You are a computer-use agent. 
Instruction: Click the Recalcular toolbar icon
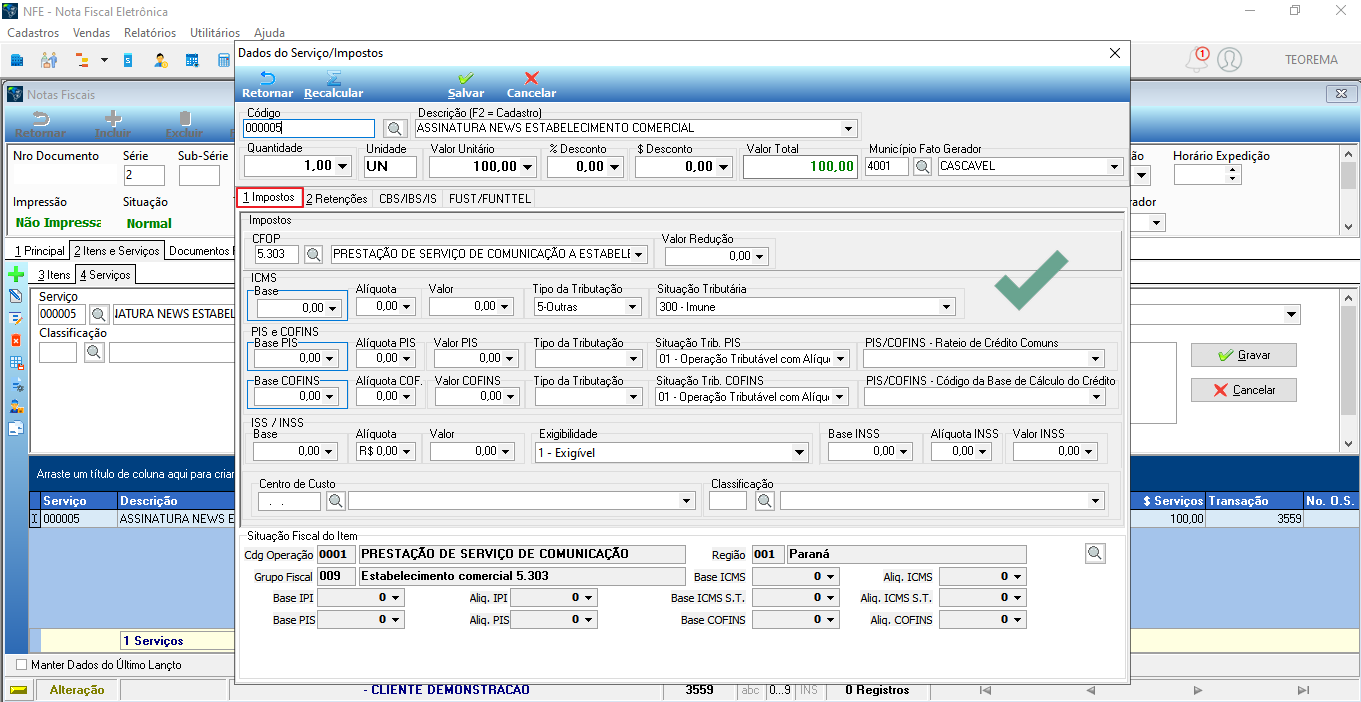(x=334, y=78)
